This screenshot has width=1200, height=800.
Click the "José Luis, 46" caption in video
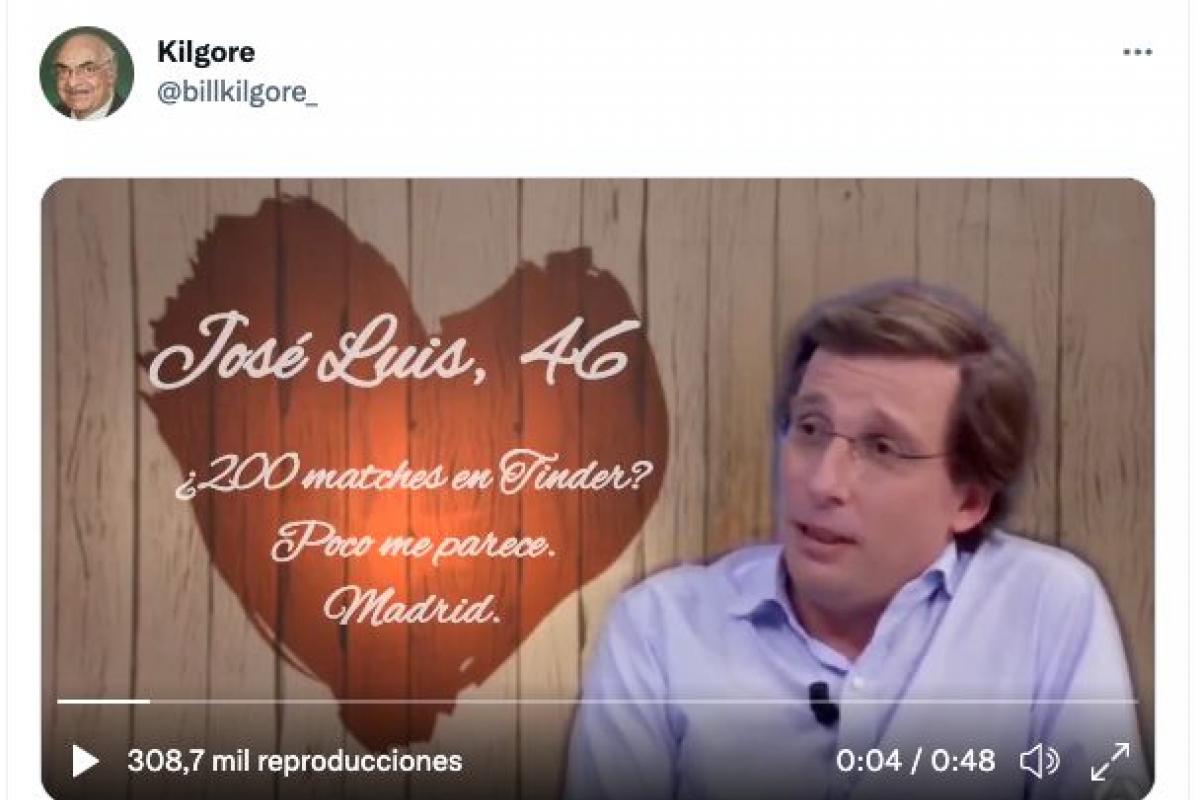point(394,352)
